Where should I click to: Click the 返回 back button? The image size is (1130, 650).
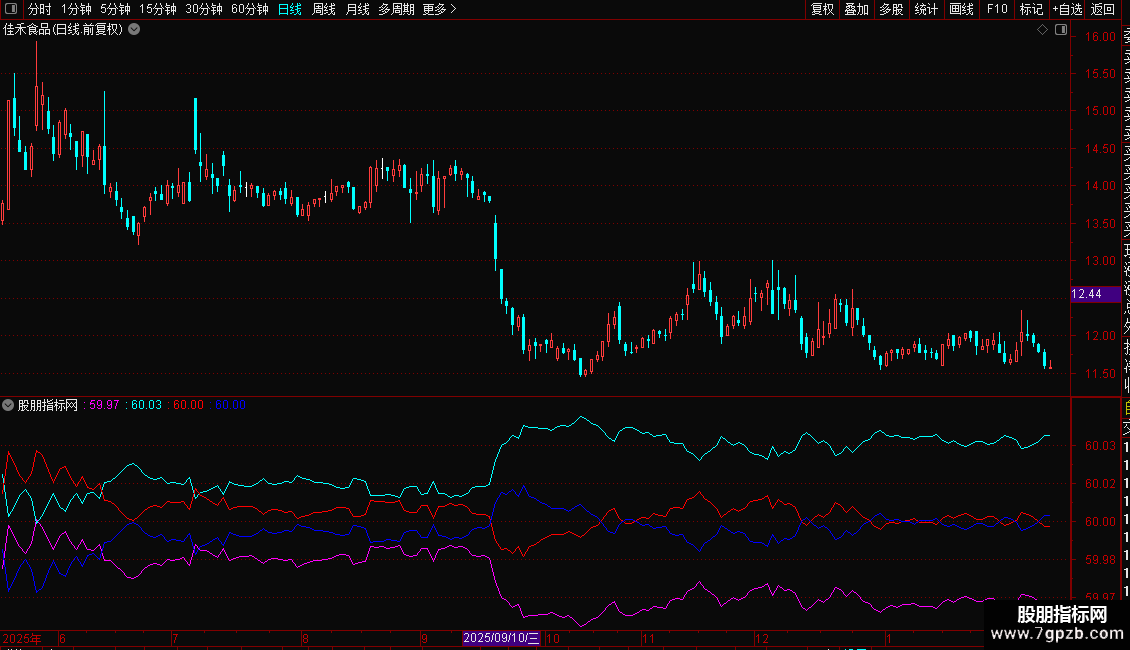1103,9
